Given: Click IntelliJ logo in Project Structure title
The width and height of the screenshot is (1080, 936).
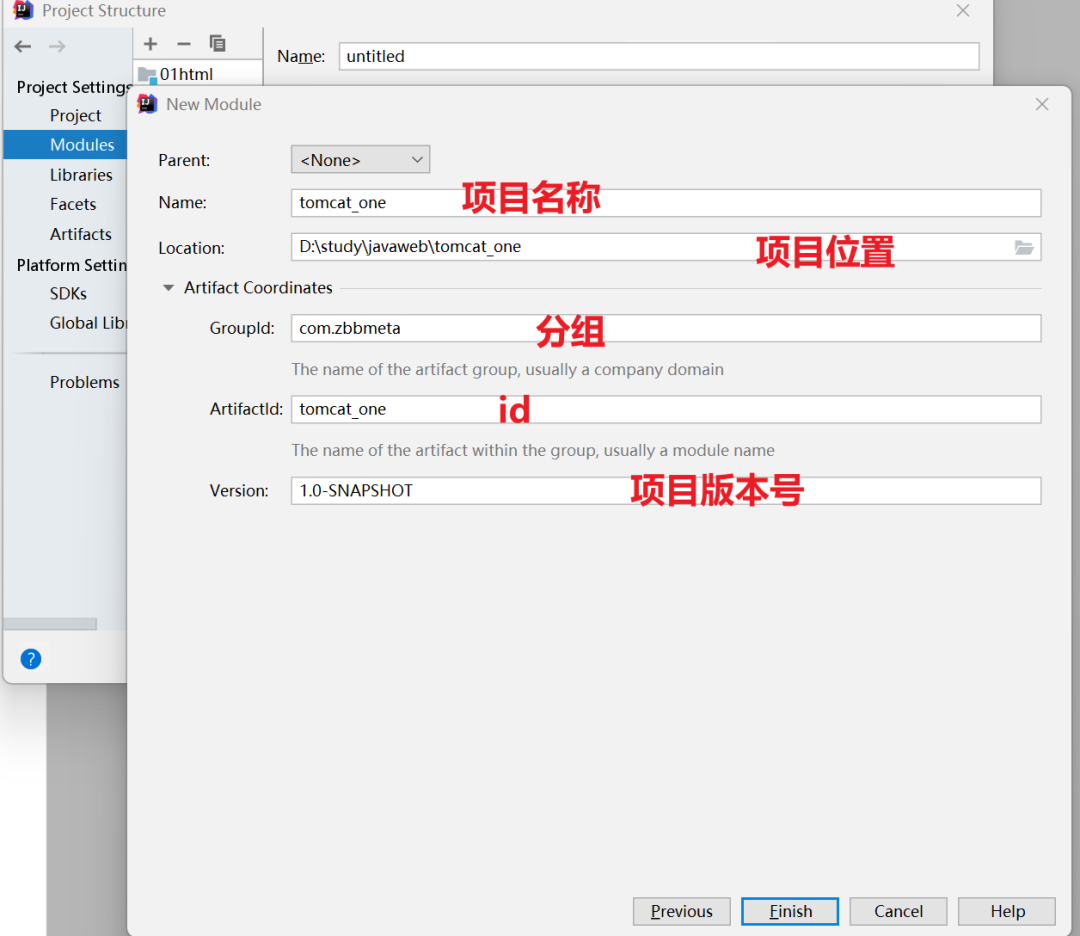Looking at the screenshot, I should (23, 10).
